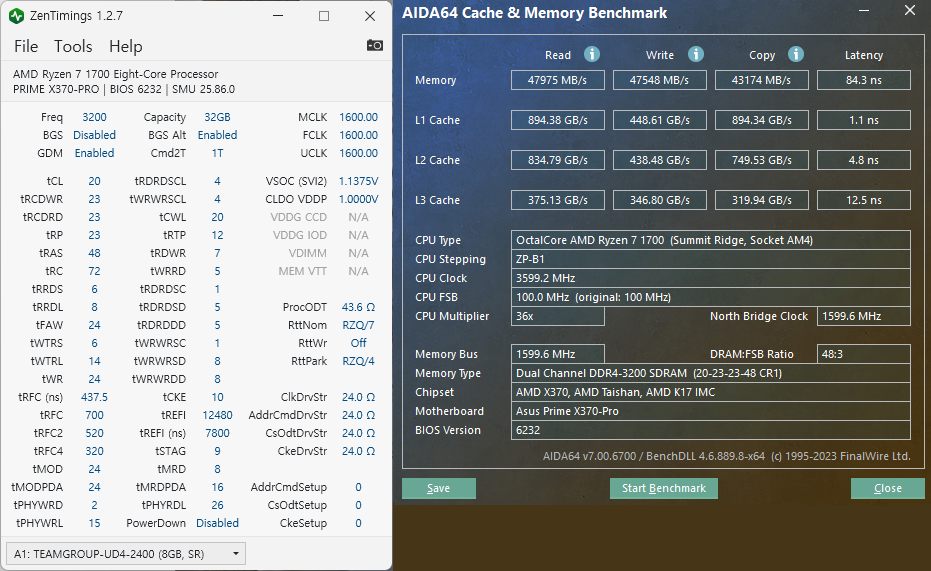The width and height of the screenshot is (931, 571).
Task: Open Write info icon in AIDA64
Action: [696, 54]
